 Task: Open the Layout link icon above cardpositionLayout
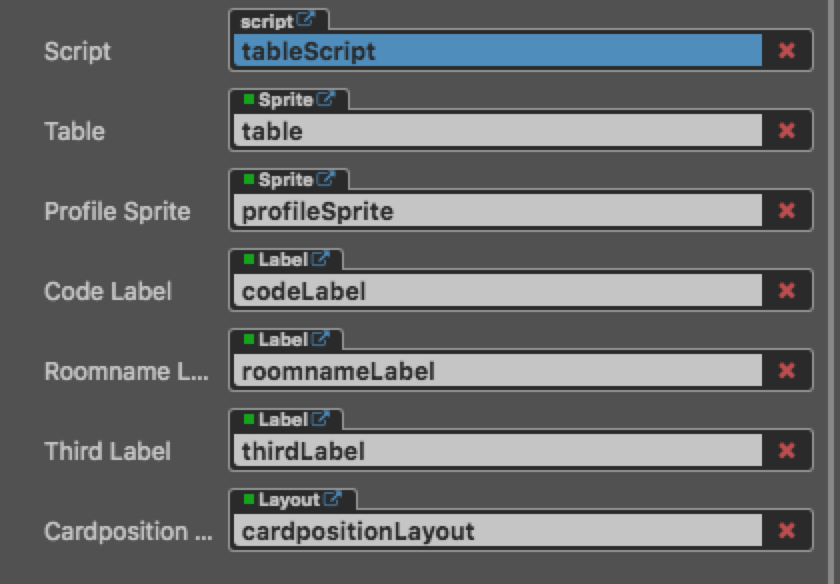coord(333,500)
